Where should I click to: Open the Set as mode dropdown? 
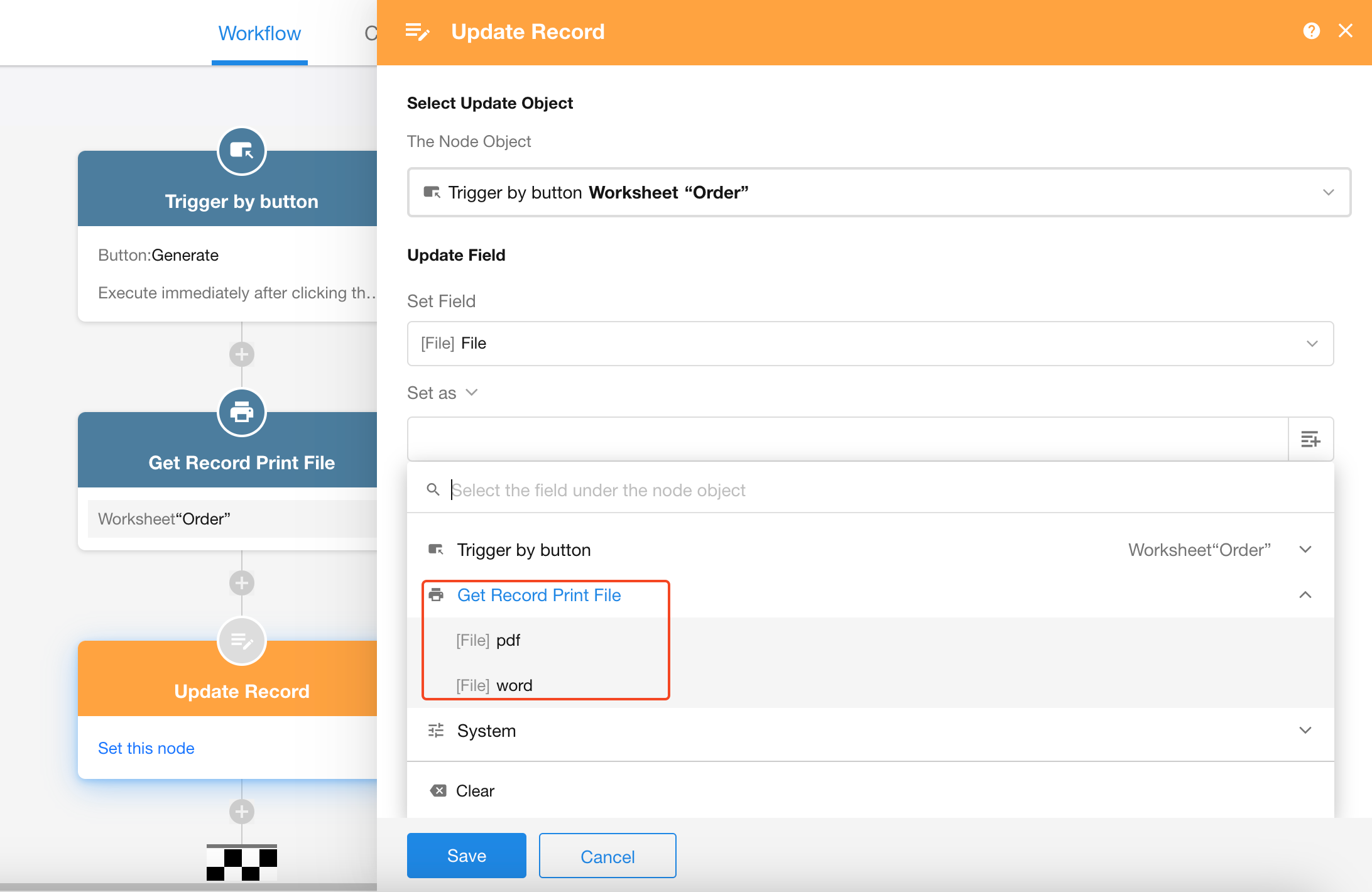coord(443,393)
